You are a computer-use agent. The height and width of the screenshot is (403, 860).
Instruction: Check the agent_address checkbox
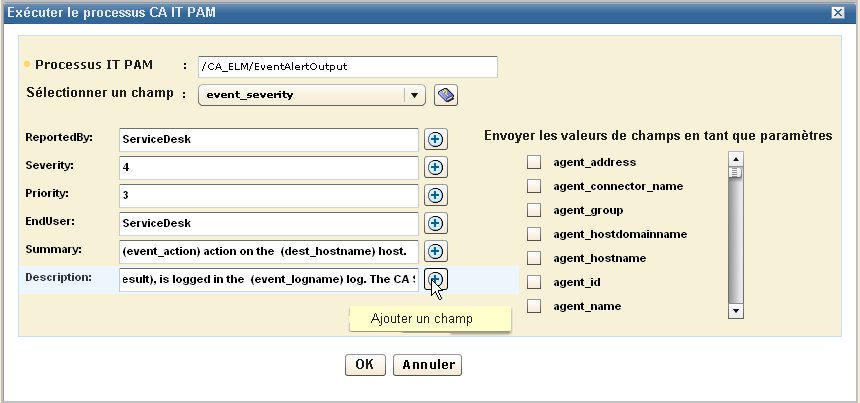click(x=534, y=162)
